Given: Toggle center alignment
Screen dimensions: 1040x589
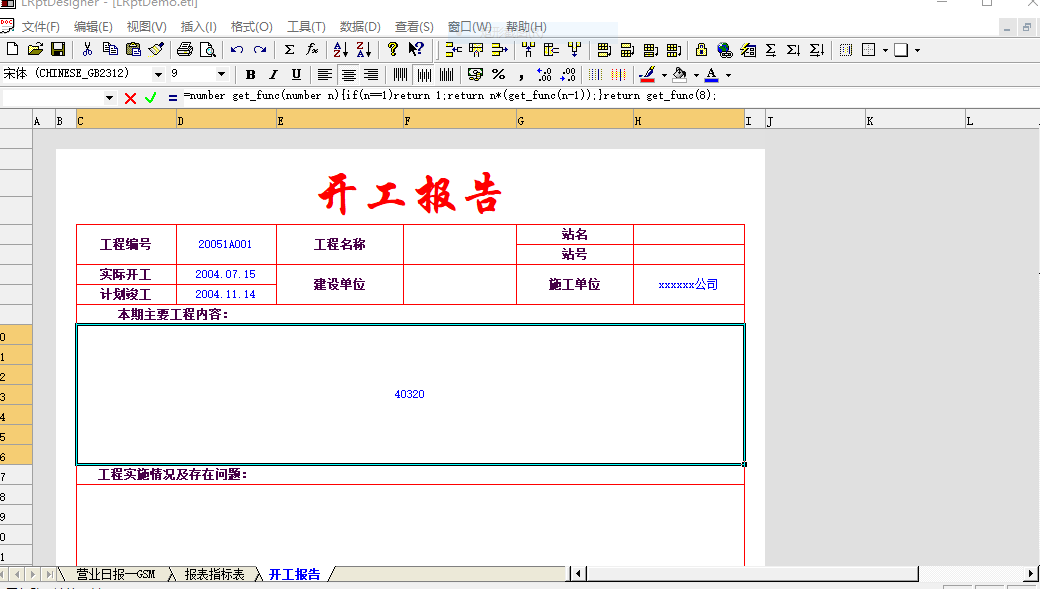Looking at the screenshot, I should point(348,74).
